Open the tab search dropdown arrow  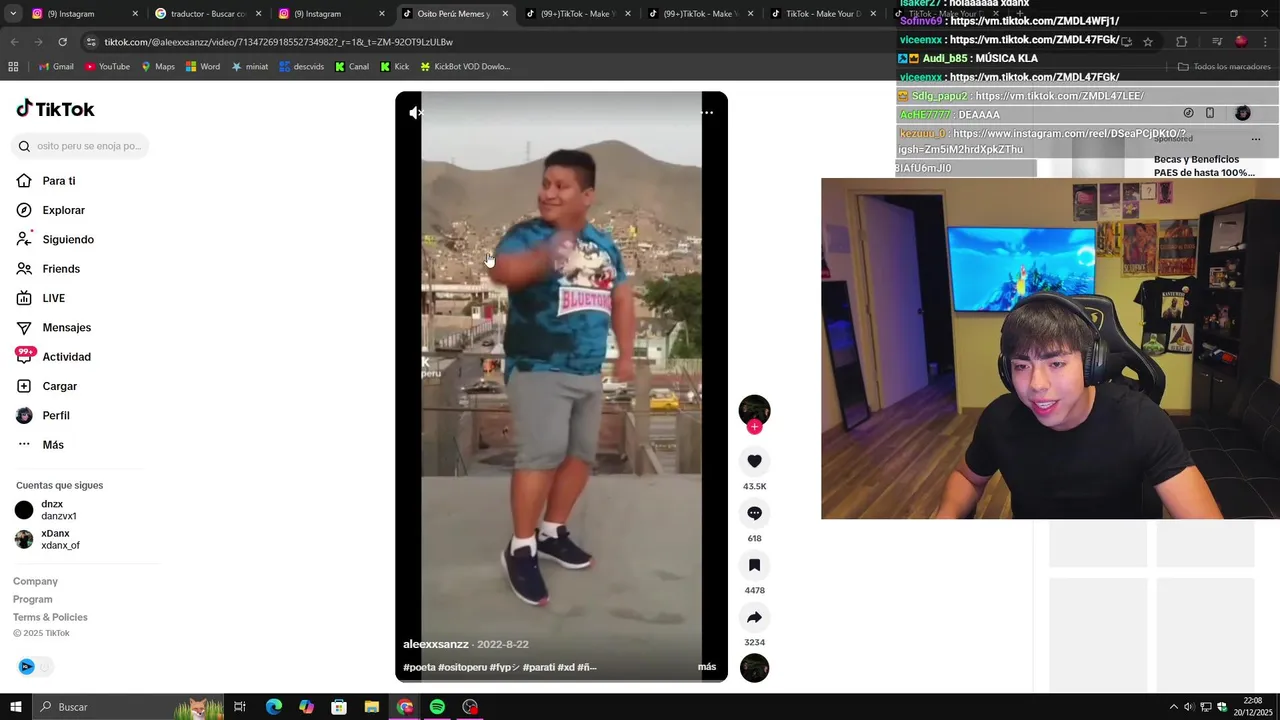(x=13, y=14)
